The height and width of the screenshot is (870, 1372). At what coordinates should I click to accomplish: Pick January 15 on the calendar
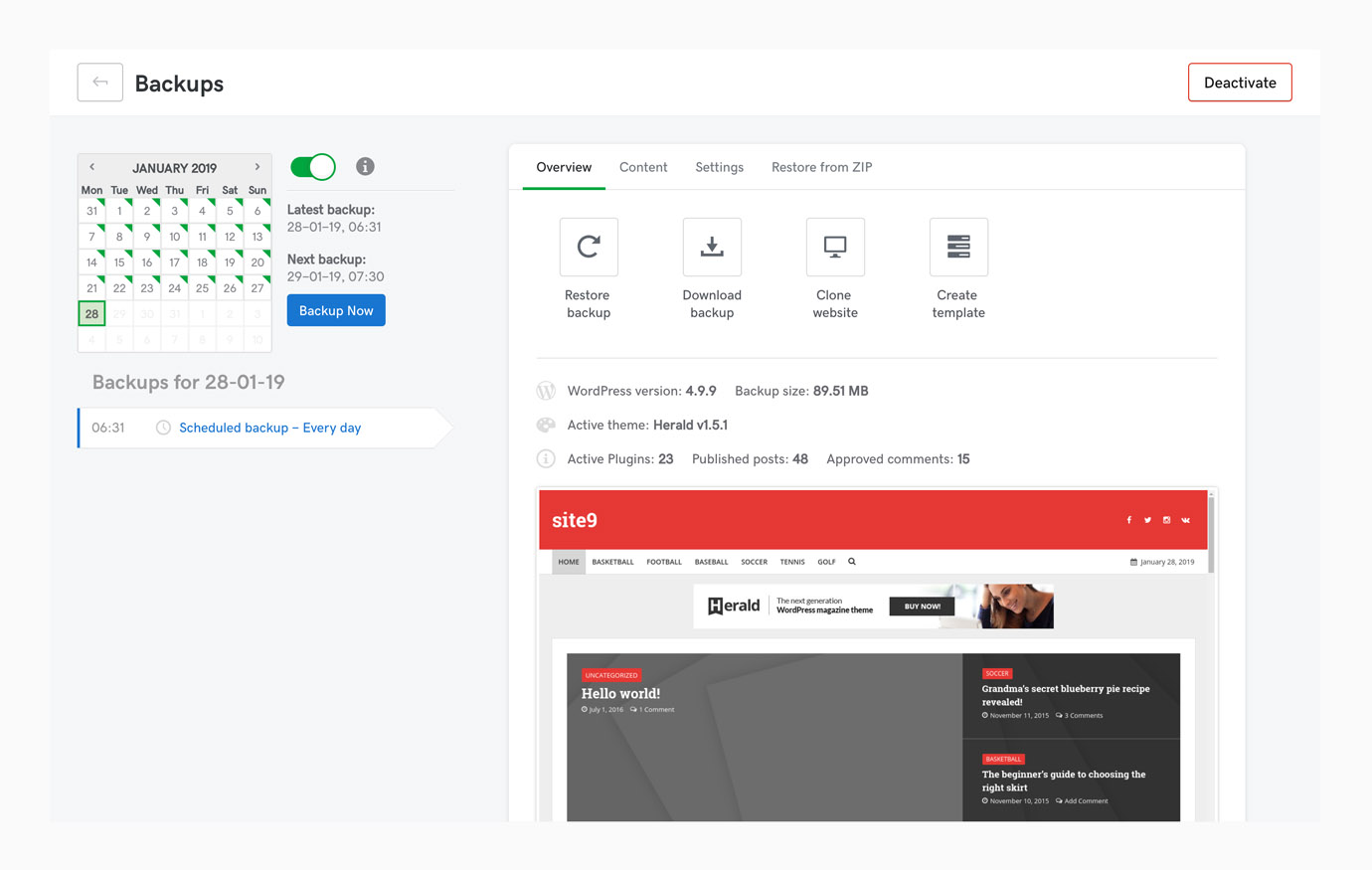coord(119,262)
